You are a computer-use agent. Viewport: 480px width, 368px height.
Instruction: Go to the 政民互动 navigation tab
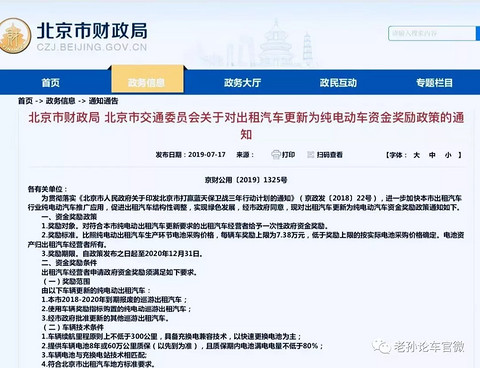(x=338, y=82)
